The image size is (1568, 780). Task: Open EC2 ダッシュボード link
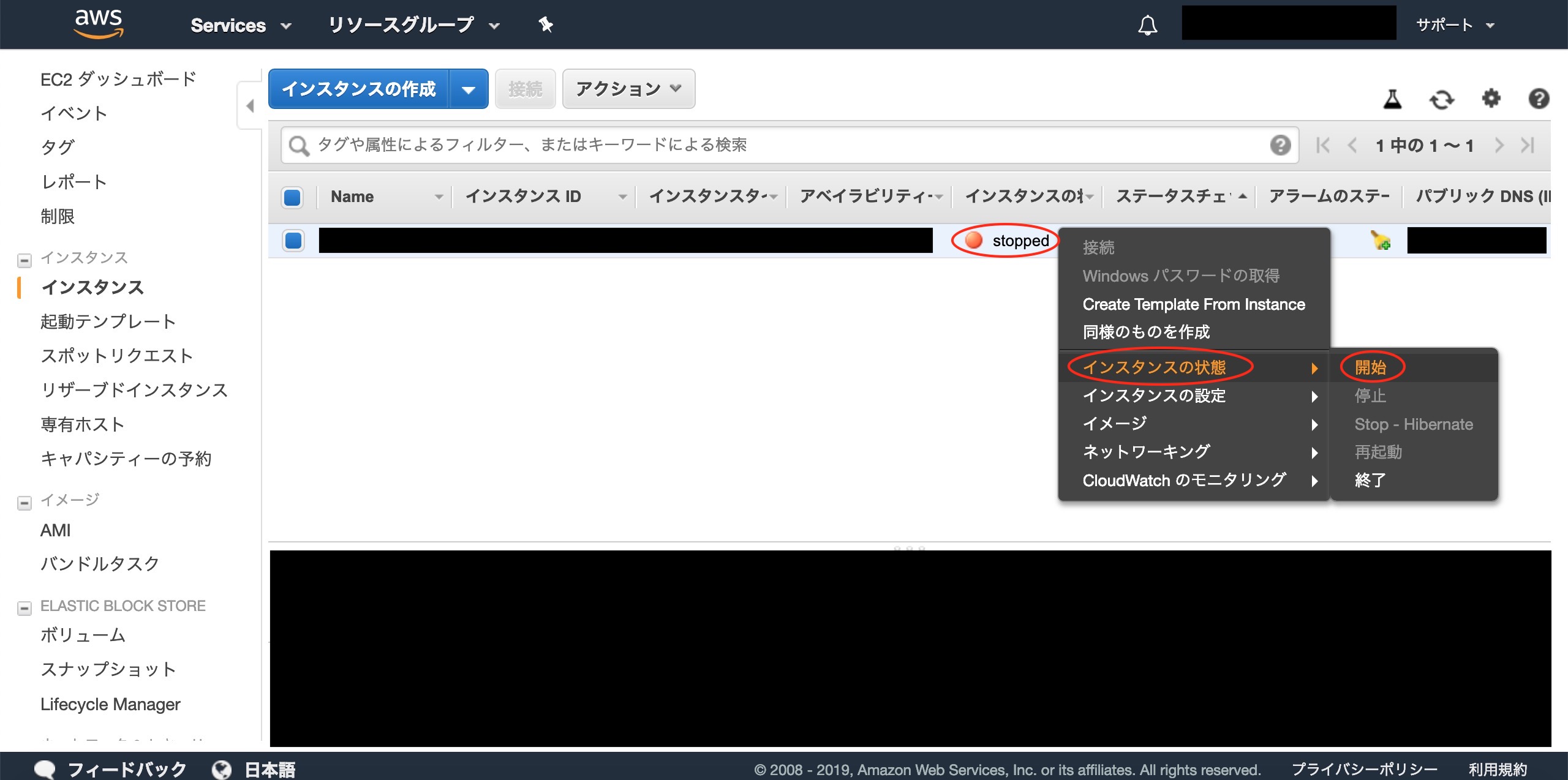click(x=118, y=79)
